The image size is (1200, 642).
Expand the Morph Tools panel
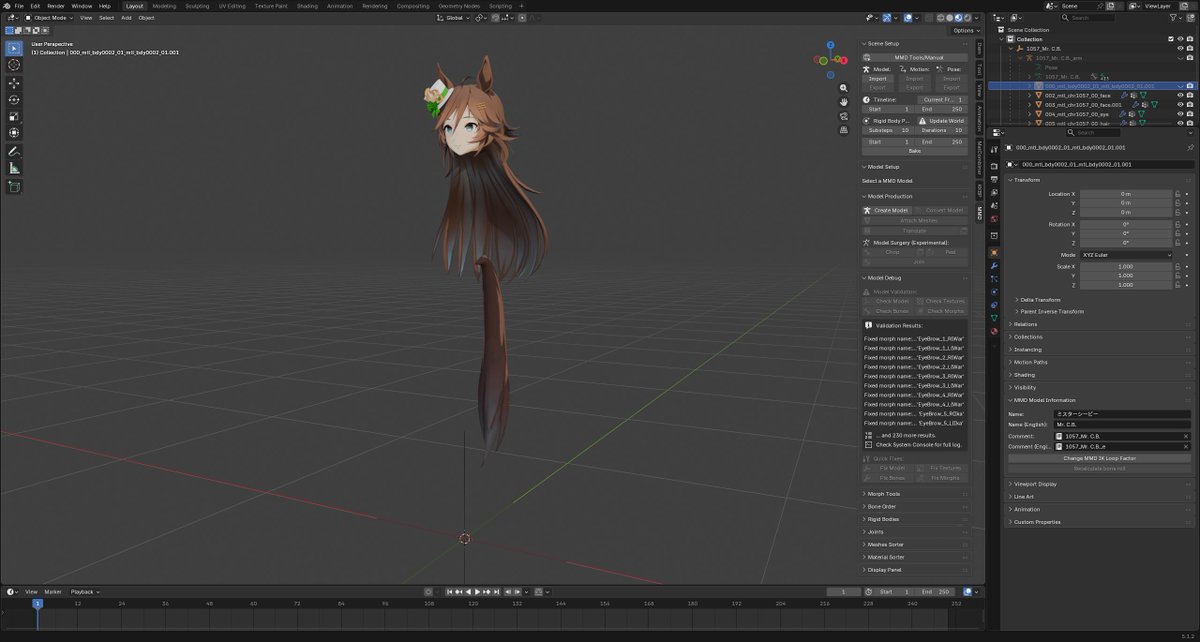tap(884, 494)
